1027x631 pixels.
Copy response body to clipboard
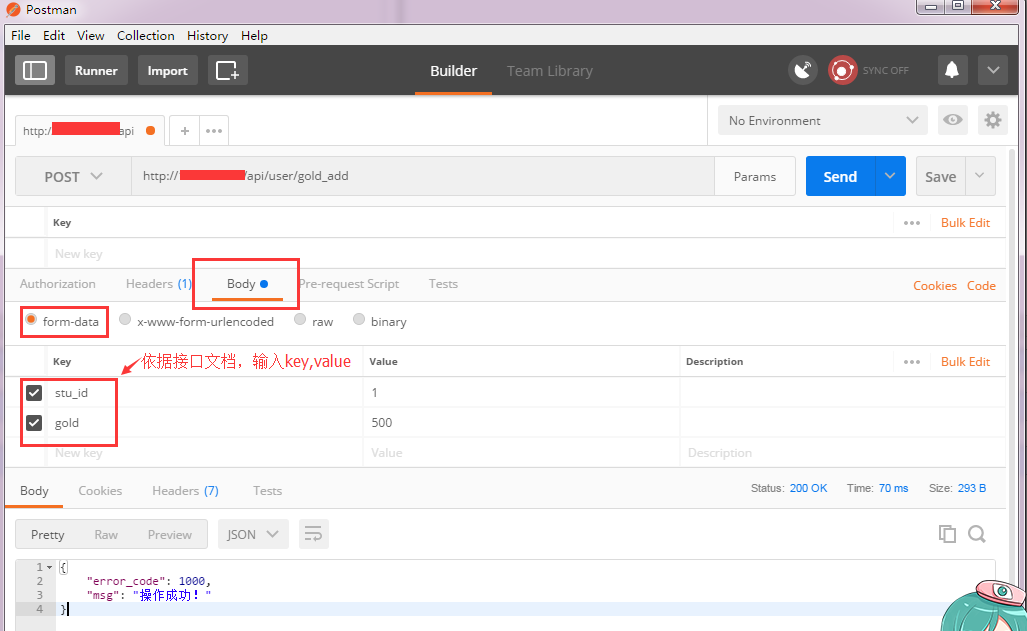[x=947, y=534]
